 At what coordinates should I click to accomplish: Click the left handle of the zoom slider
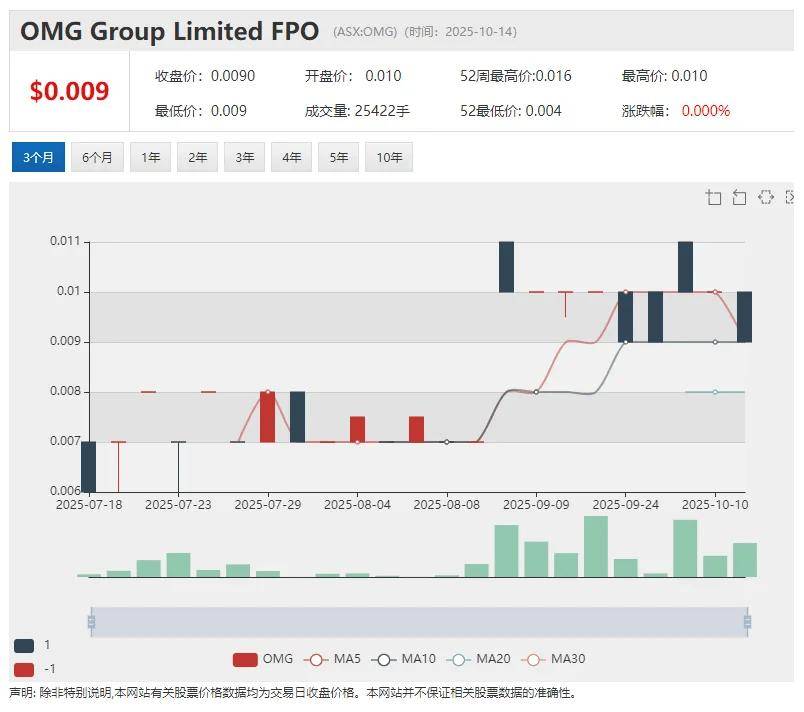tap(91, 622)
